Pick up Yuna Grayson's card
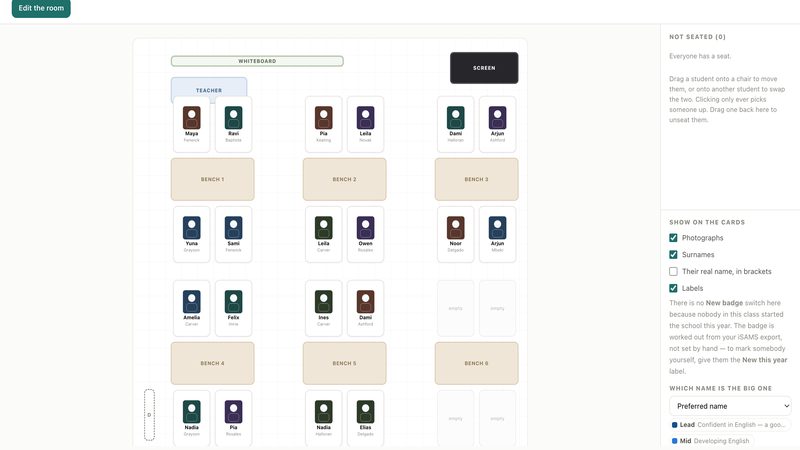The image size is (800, 450). [191, 235]
